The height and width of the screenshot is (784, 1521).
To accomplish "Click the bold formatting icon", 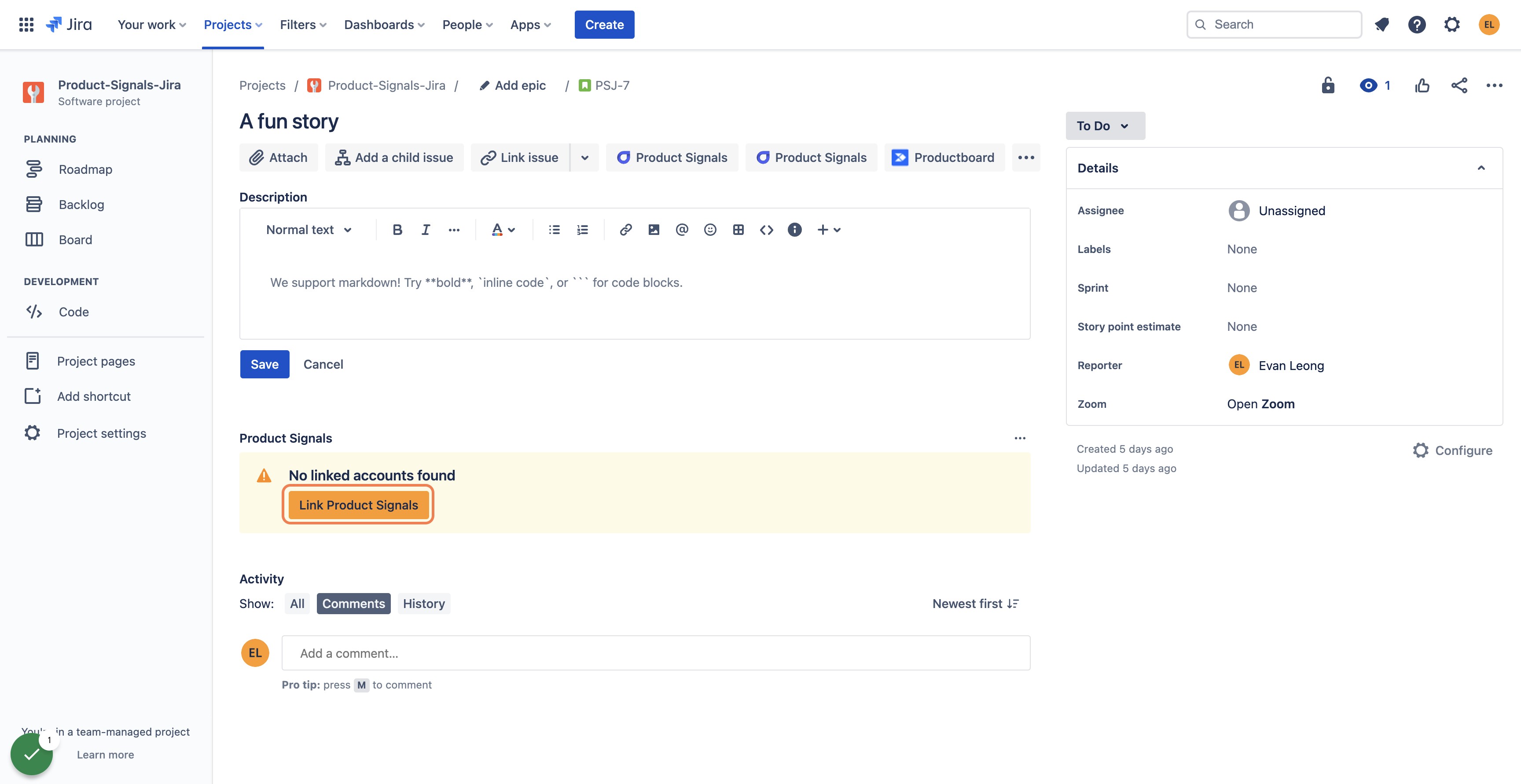I will click(x=397, y=230).
